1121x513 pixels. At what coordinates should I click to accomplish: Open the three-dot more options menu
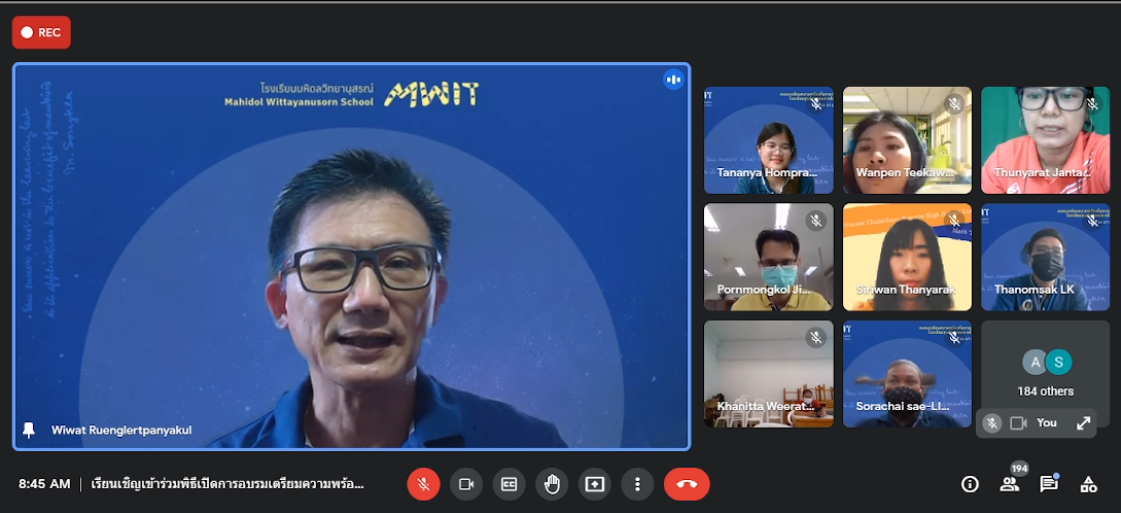point(637,484)
